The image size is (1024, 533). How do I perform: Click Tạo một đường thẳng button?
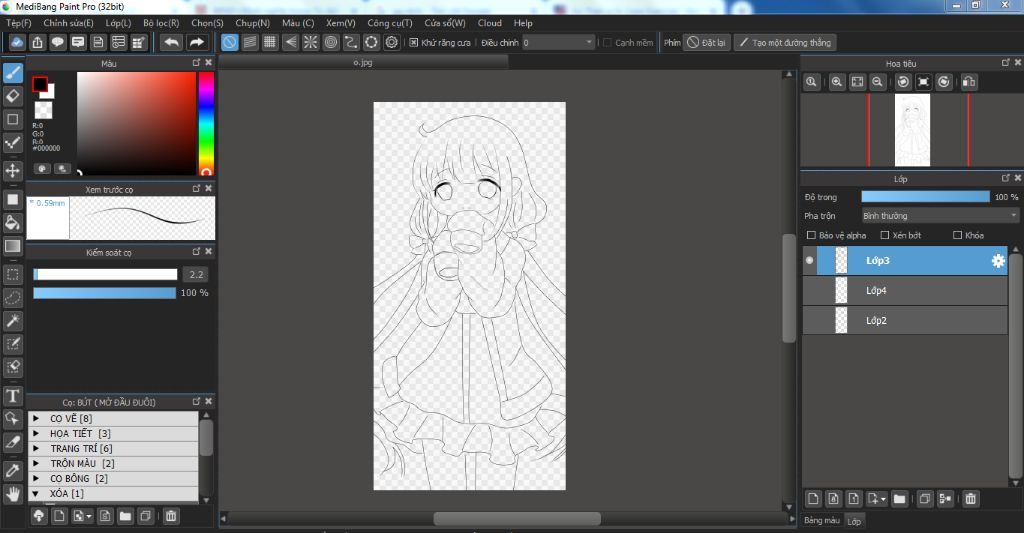point(785,42)
